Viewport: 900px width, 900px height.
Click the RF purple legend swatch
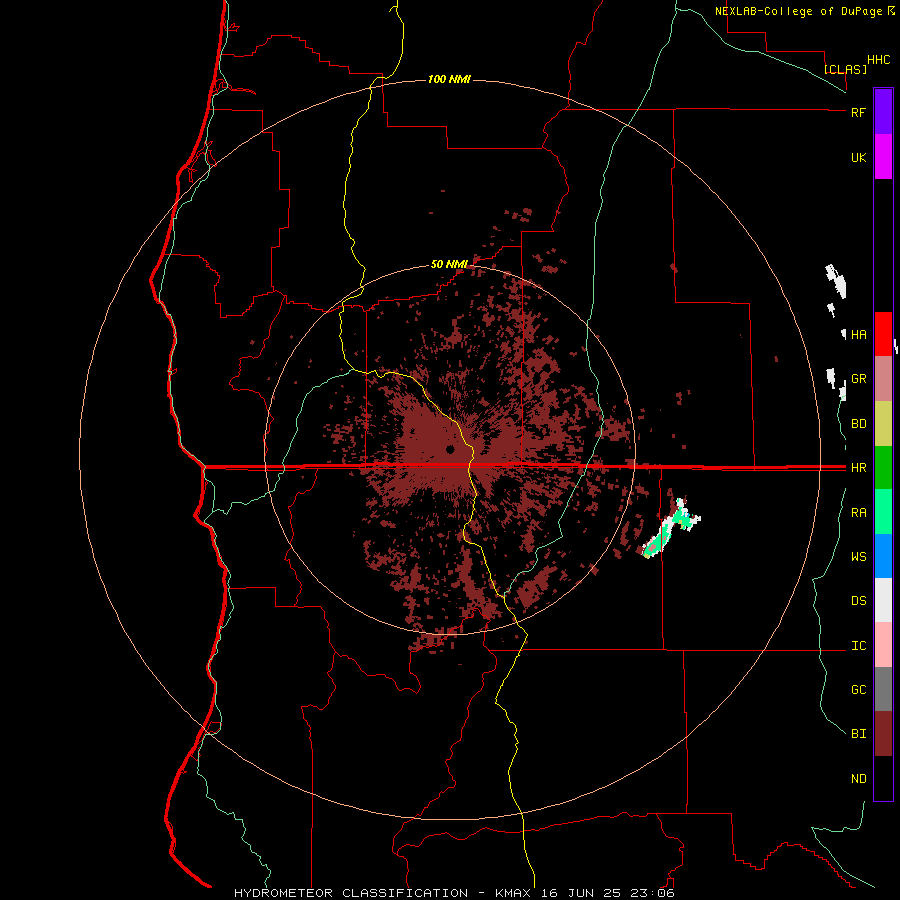click(x=883, y=112)
